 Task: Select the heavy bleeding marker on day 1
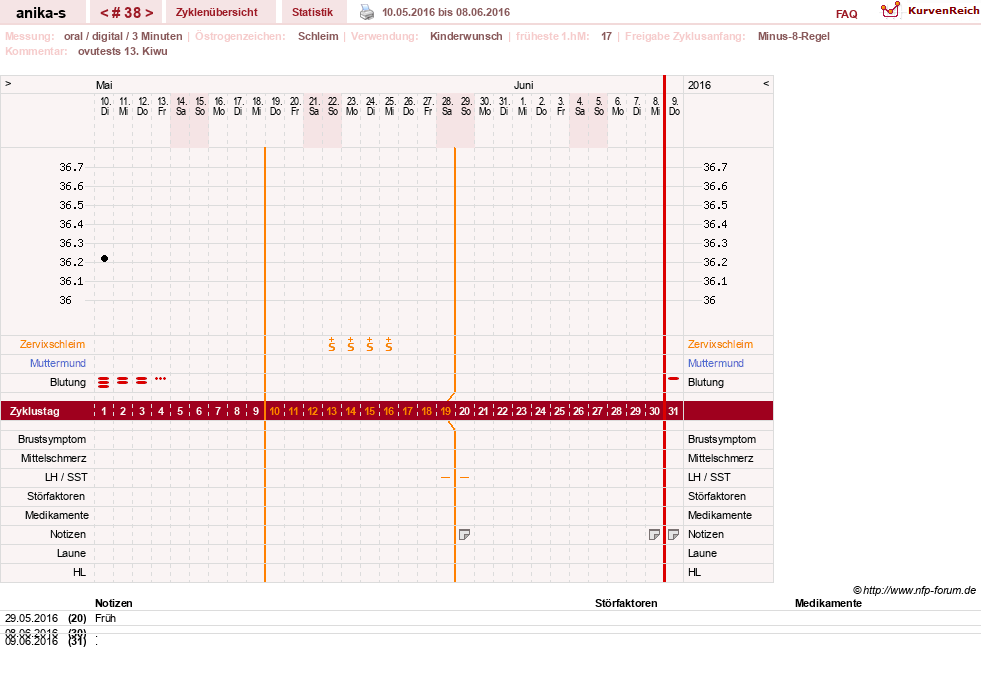[104, 382]
